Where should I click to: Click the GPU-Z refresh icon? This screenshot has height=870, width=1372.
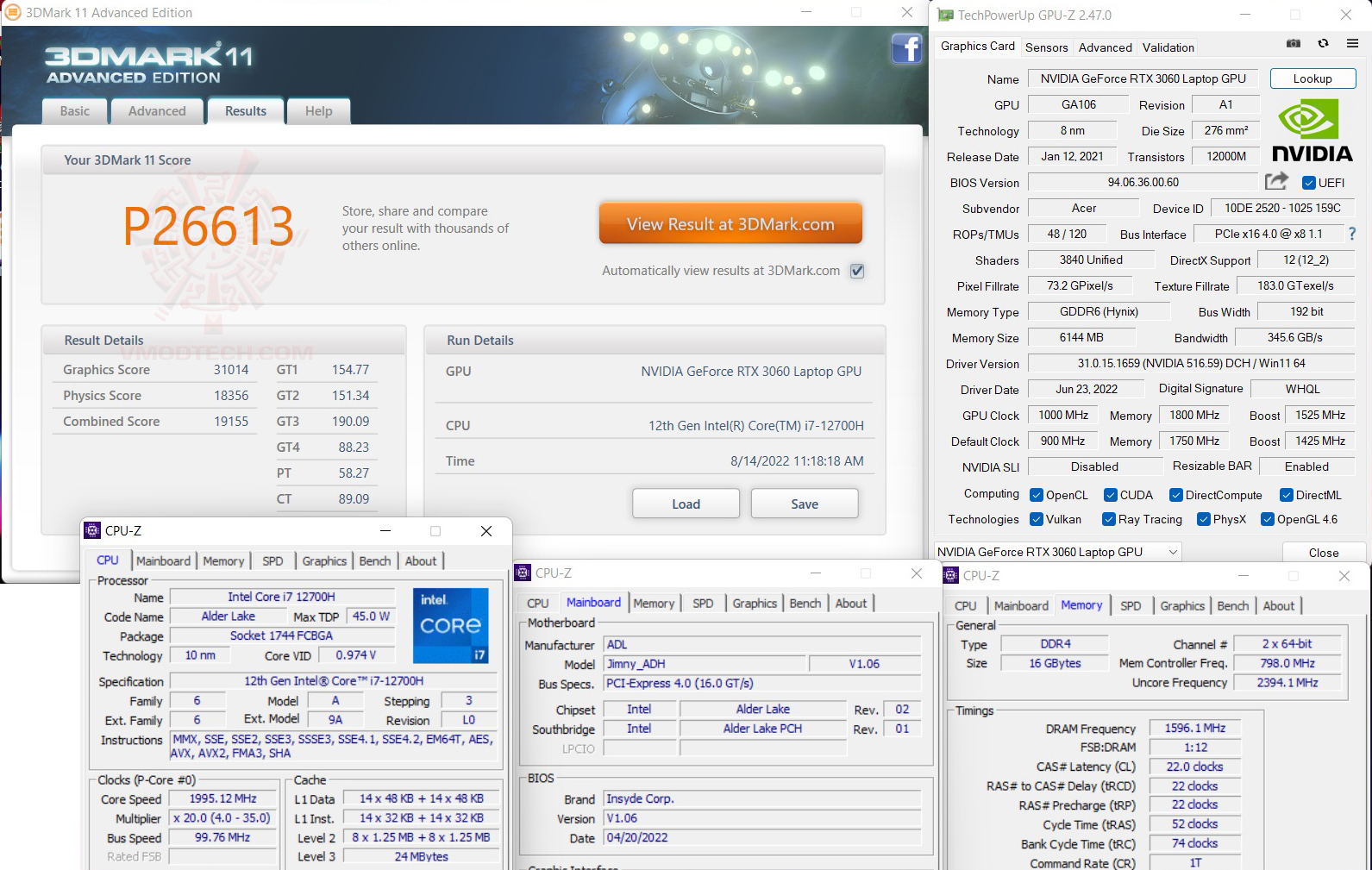(x=1323, y=43)
